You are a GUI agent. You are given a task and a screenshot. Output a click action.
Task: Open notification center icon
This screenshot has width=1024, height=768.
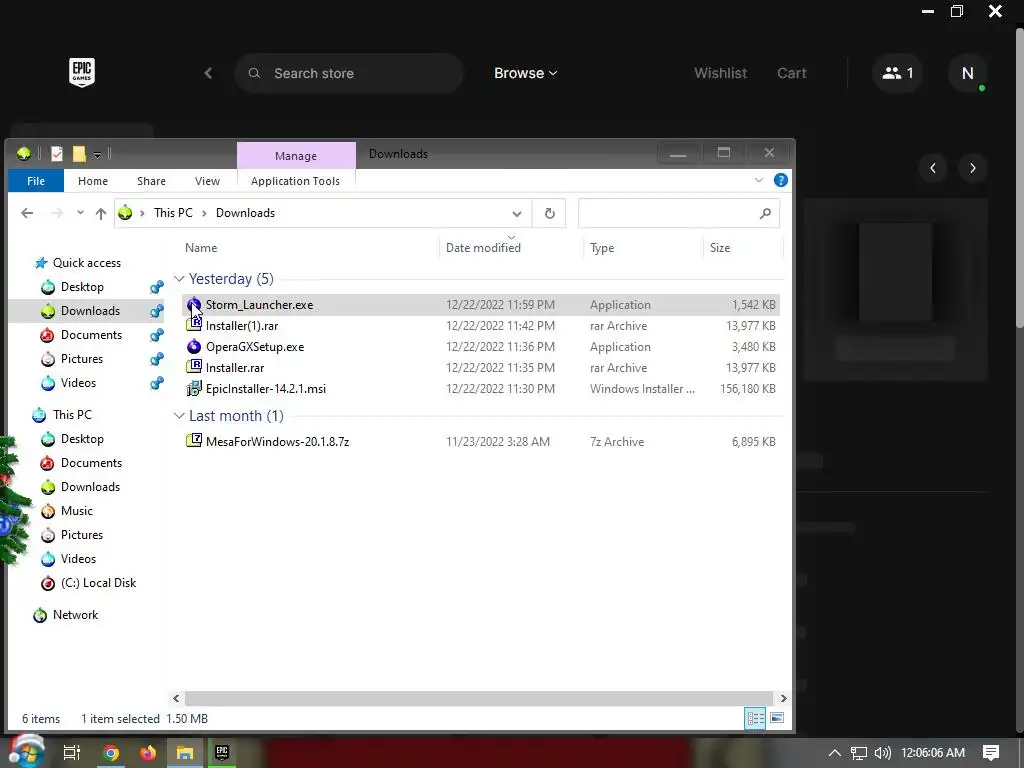[x=991, y=753]
